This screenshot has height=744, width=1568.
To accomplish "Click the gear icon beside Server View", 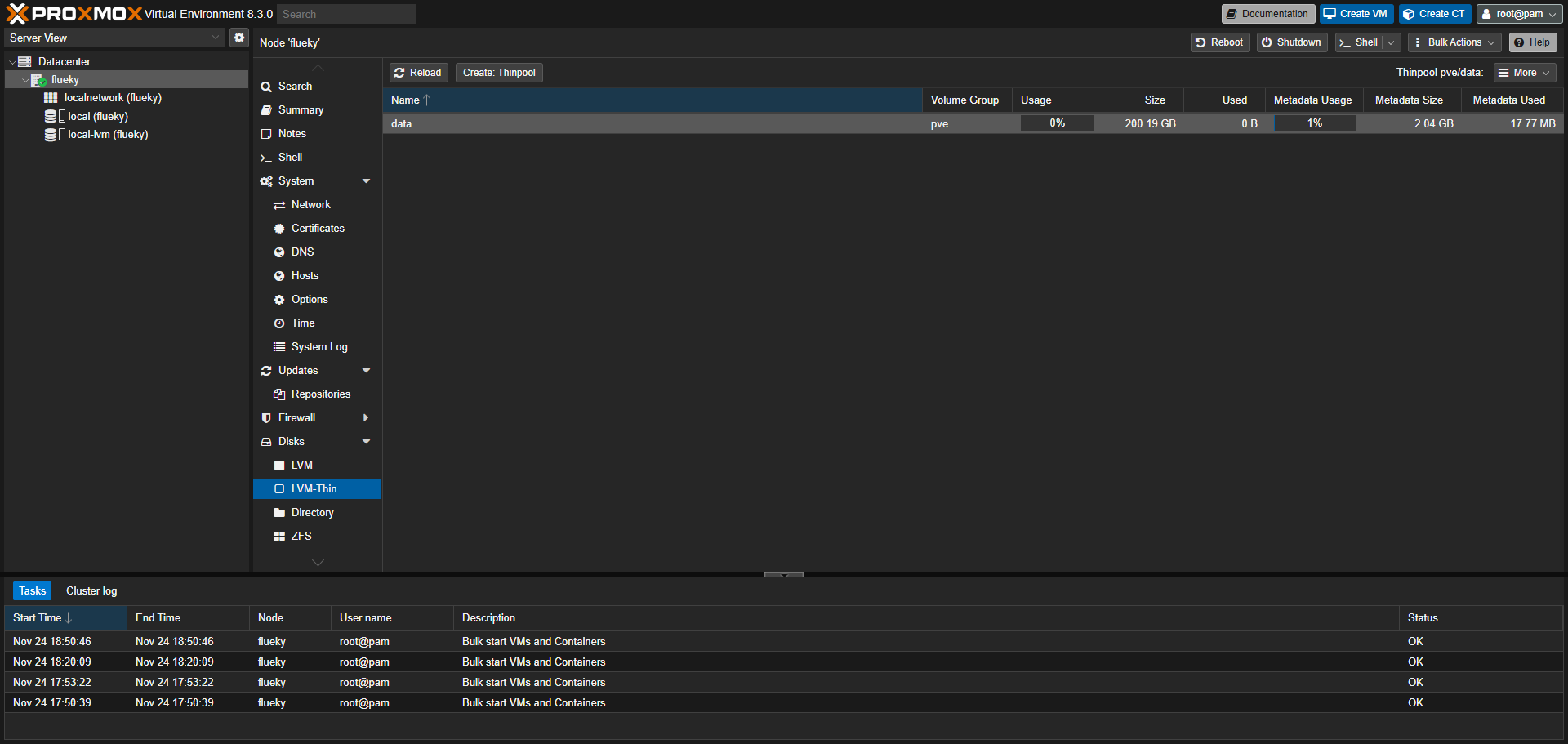I will [238, 38].
